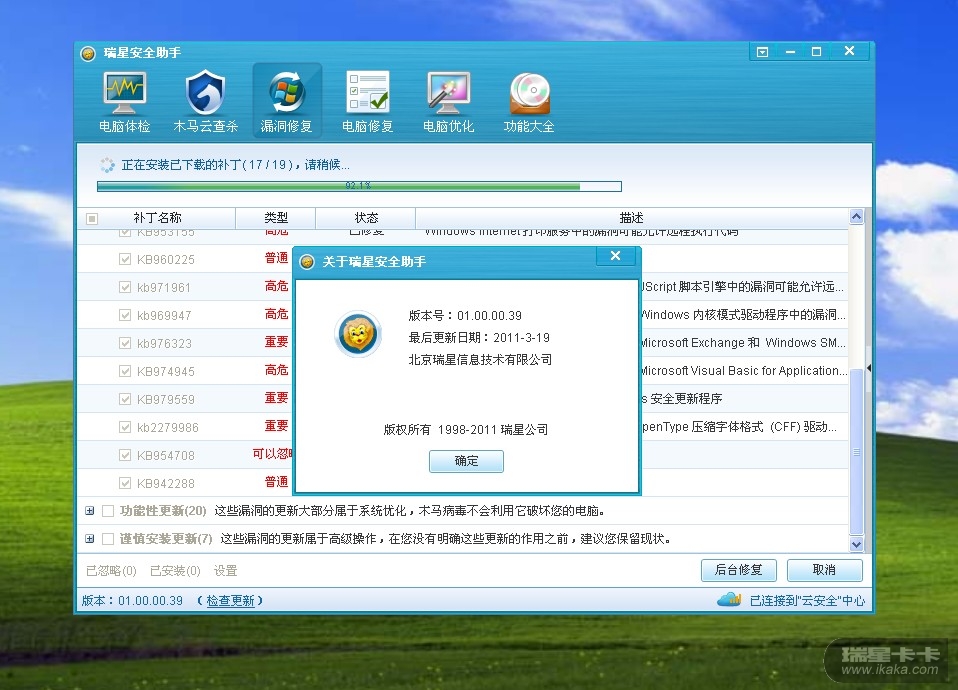Click the Rising lion logo in title bar
The image size is (958, 690).
[88, 54]
